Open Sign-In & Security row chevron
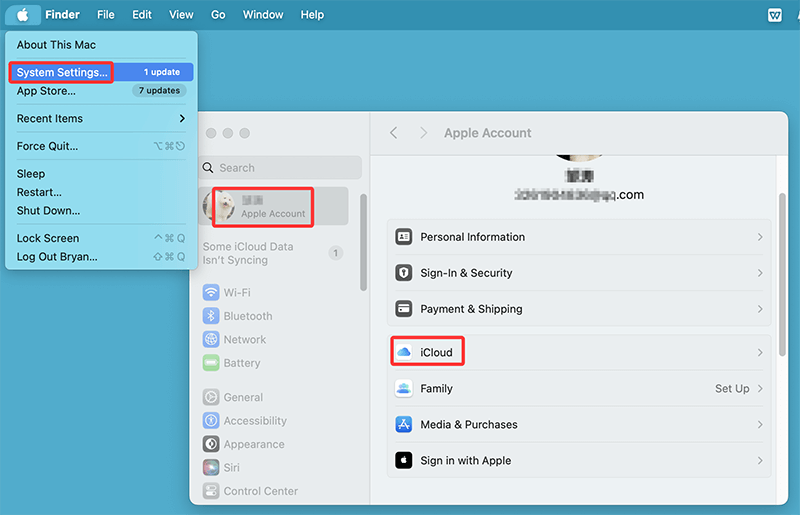This screenshot has width=800, height=515. [760, 273]
